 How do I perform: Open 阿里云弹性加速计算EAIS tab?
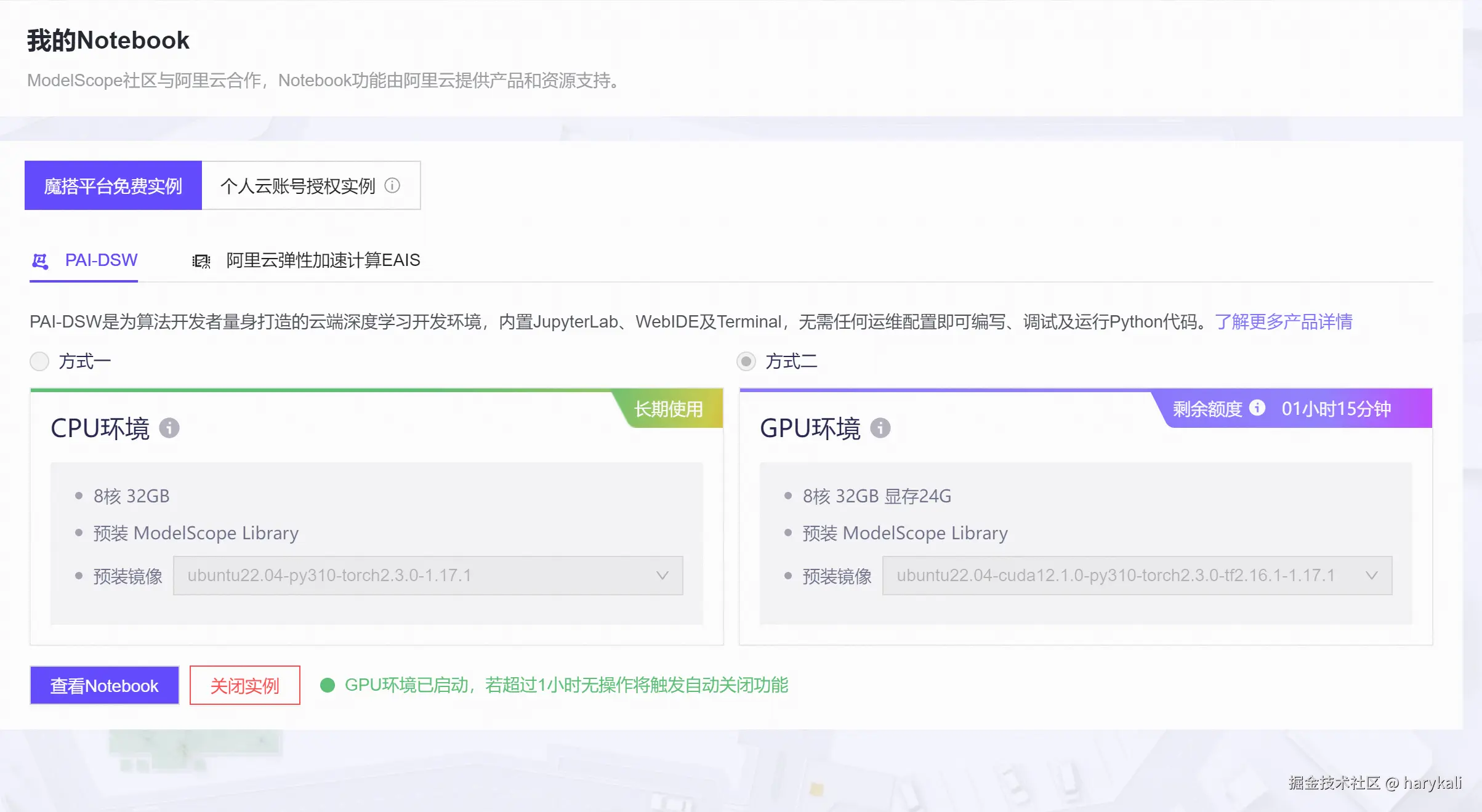[323, 260]
